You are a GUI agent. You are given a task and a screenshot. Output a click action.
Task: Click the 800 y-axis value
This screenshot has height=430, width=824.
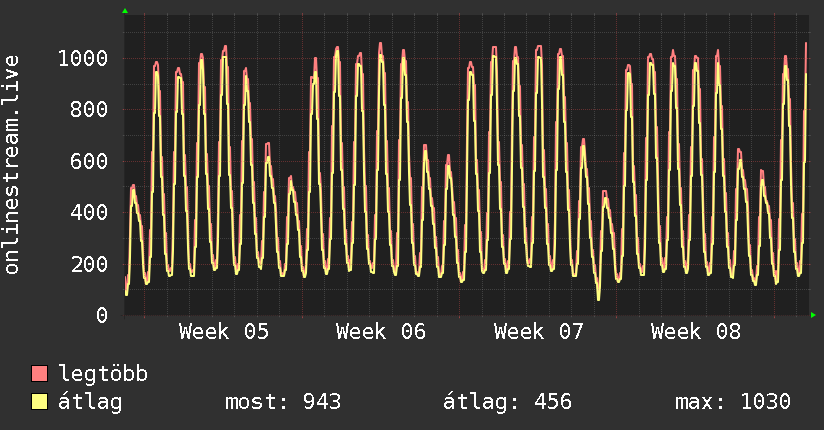(x=89, y=109)
